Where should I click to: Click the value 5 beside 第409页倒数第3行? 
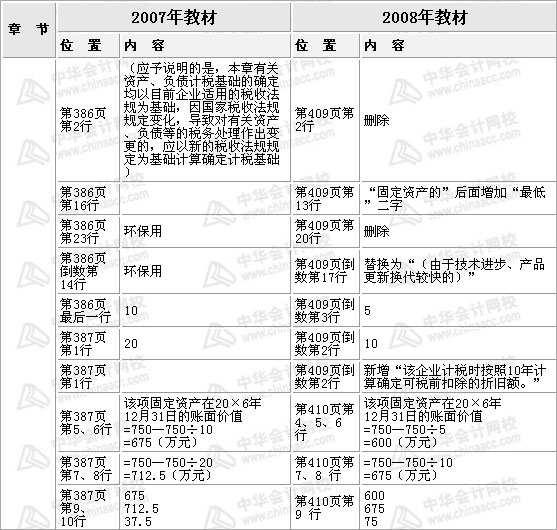coord(367,311)
